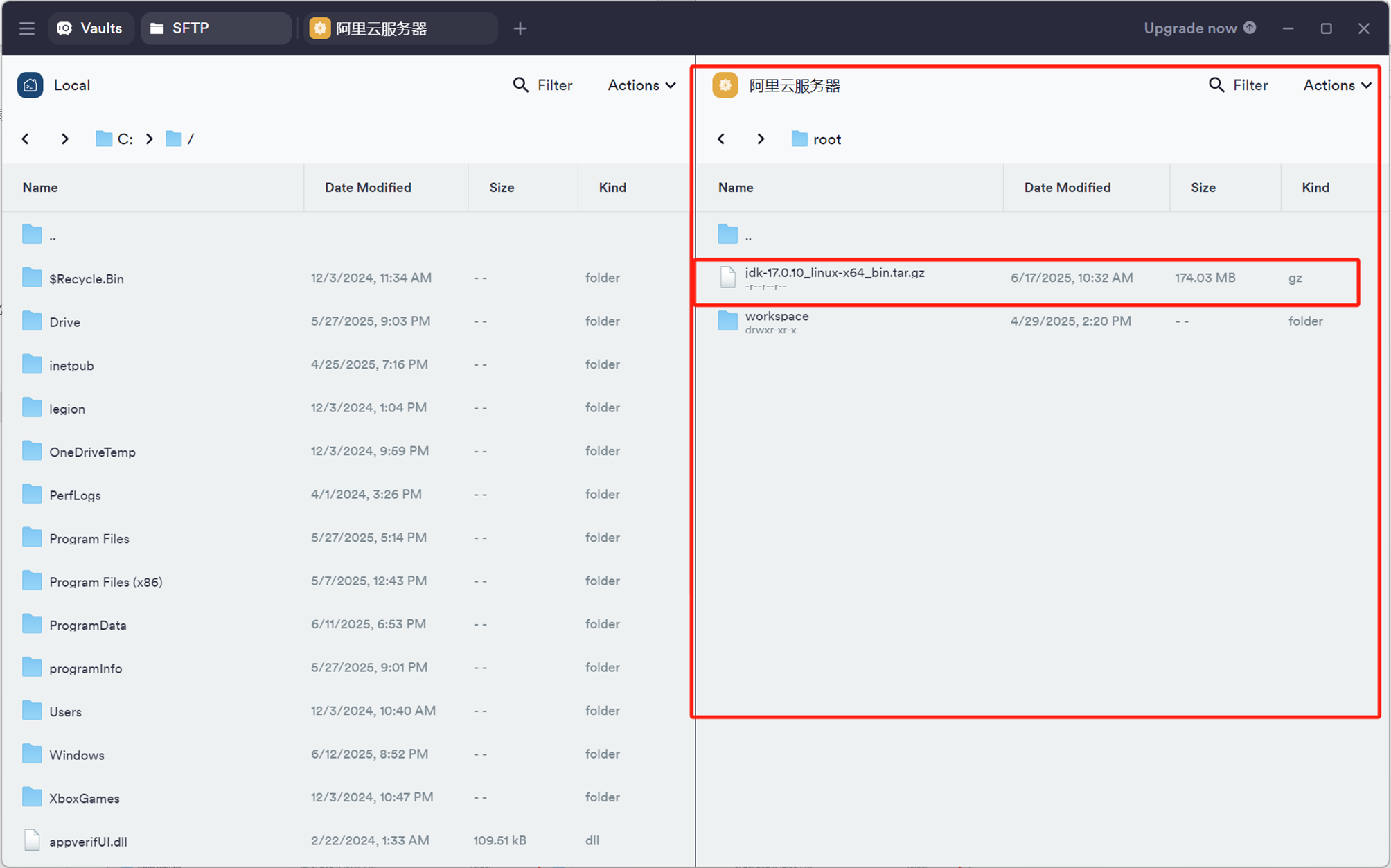Select the remote workspace folder
Screen dimensions: 1391x868
[777, 321]
